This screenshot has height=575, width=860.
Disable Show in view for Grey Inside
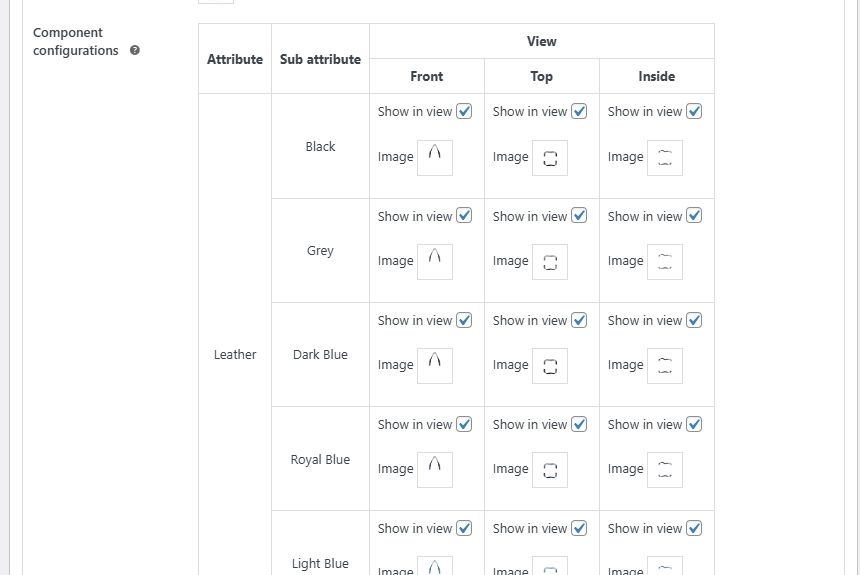(x=694, y=216)
